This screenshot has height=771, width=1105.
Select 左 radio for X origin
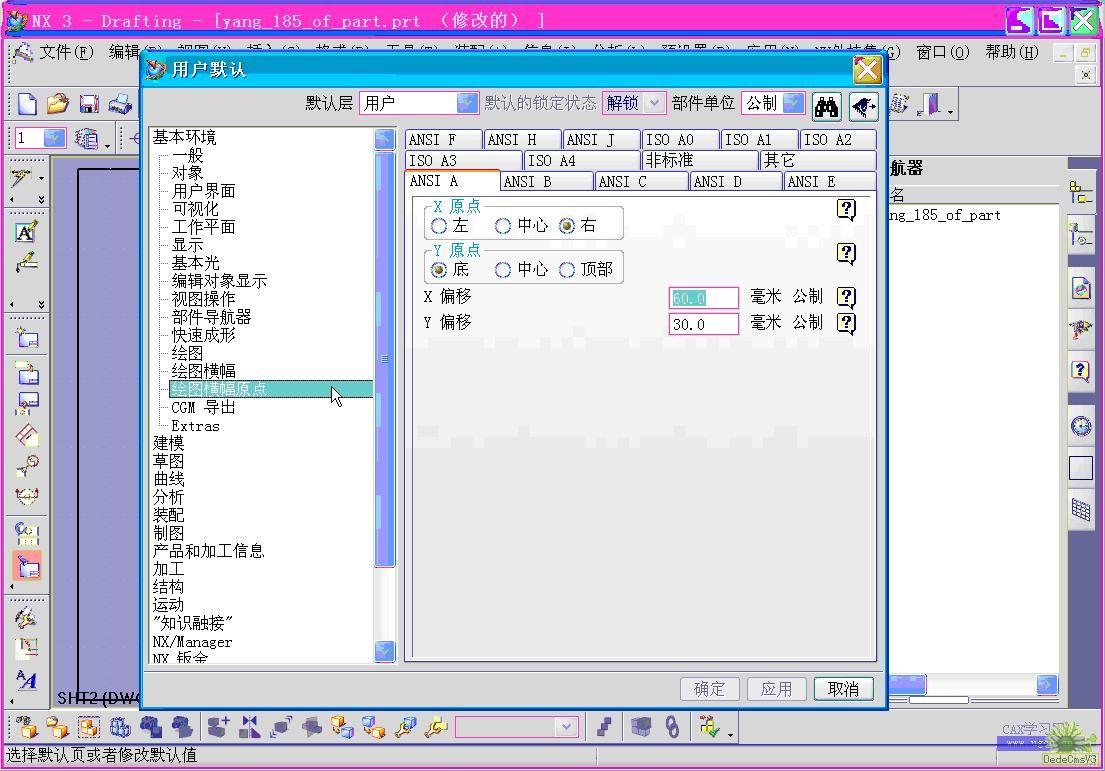coord(439,226)
